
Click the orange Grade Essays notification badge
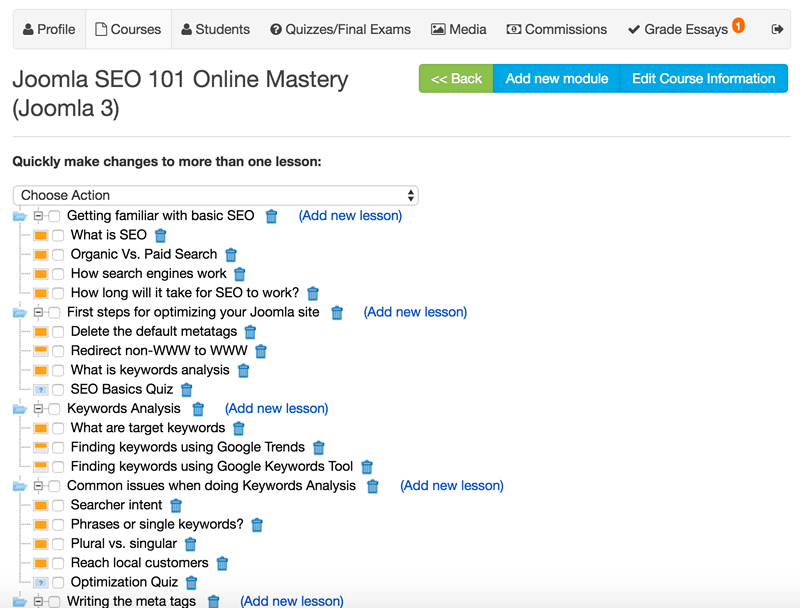click(x=738, y=25)
